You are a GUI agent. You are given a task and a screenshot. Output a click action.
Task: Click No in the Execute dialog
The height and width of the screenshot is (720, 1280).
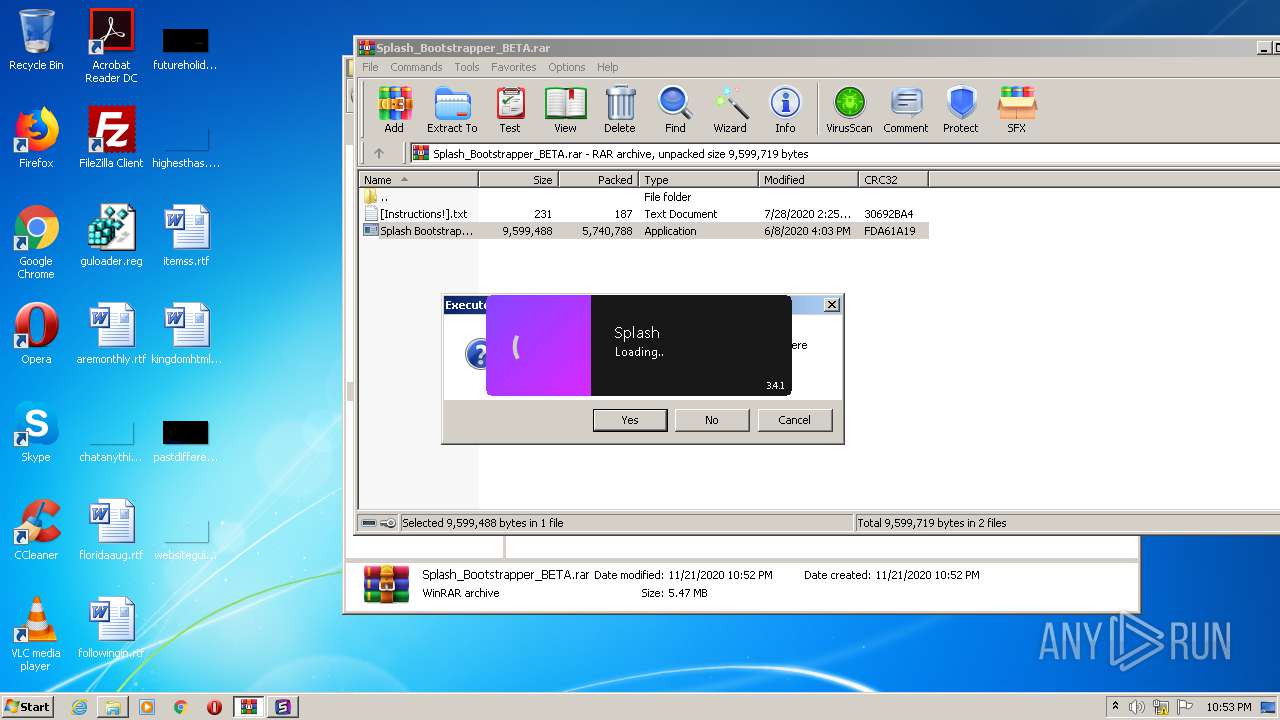coord(712,420)
